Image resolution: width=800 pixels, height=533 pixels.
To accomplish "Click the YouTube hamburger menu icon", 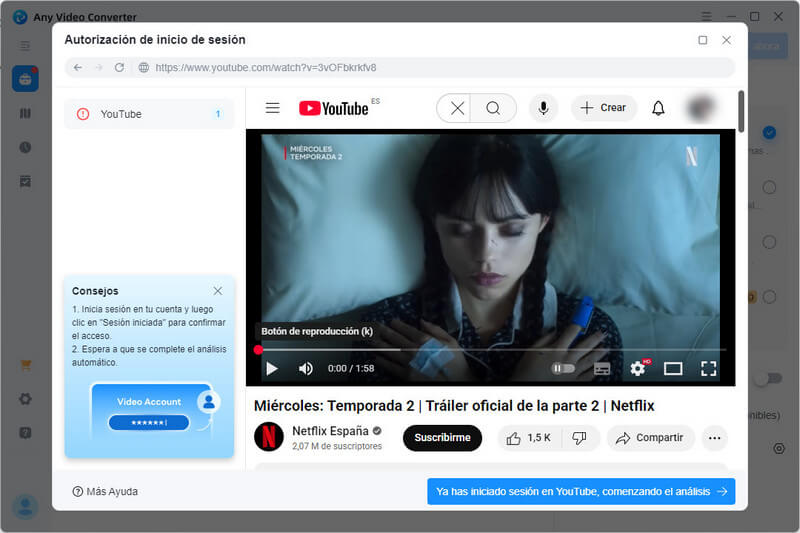I will click(272, 108).
